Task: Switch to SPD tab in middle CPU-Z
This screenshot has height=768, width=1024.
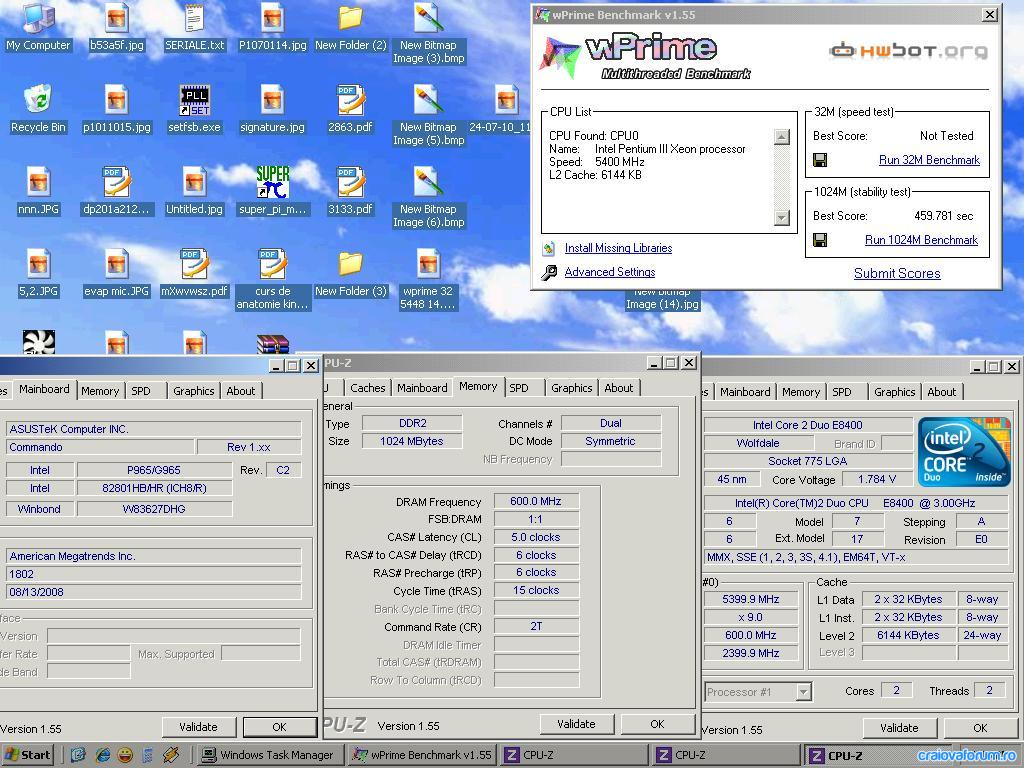Action: [x=519, y=388]
